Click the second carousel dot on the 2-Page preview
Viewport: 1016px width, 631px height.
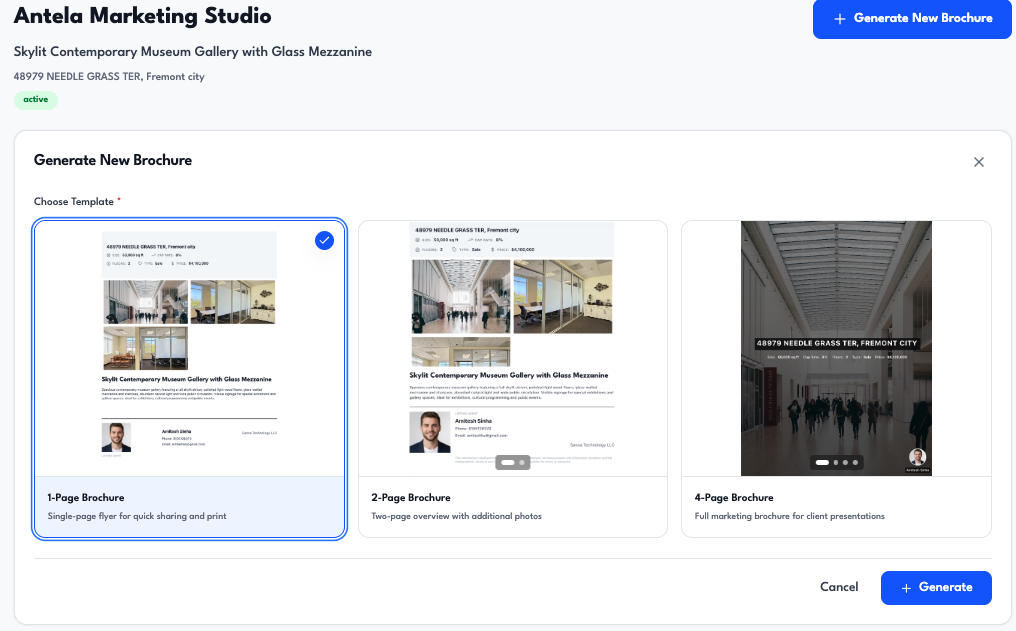(x=522, y=462)
